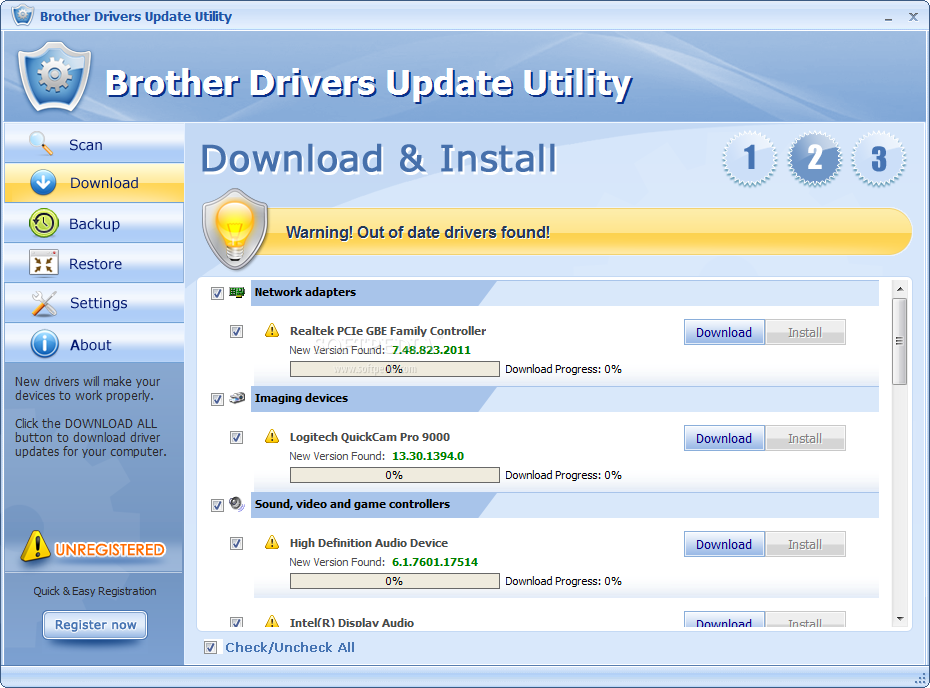Click step 1 badge
The height and width of the screenshot is (688, 930).
(x=750, y=158)
